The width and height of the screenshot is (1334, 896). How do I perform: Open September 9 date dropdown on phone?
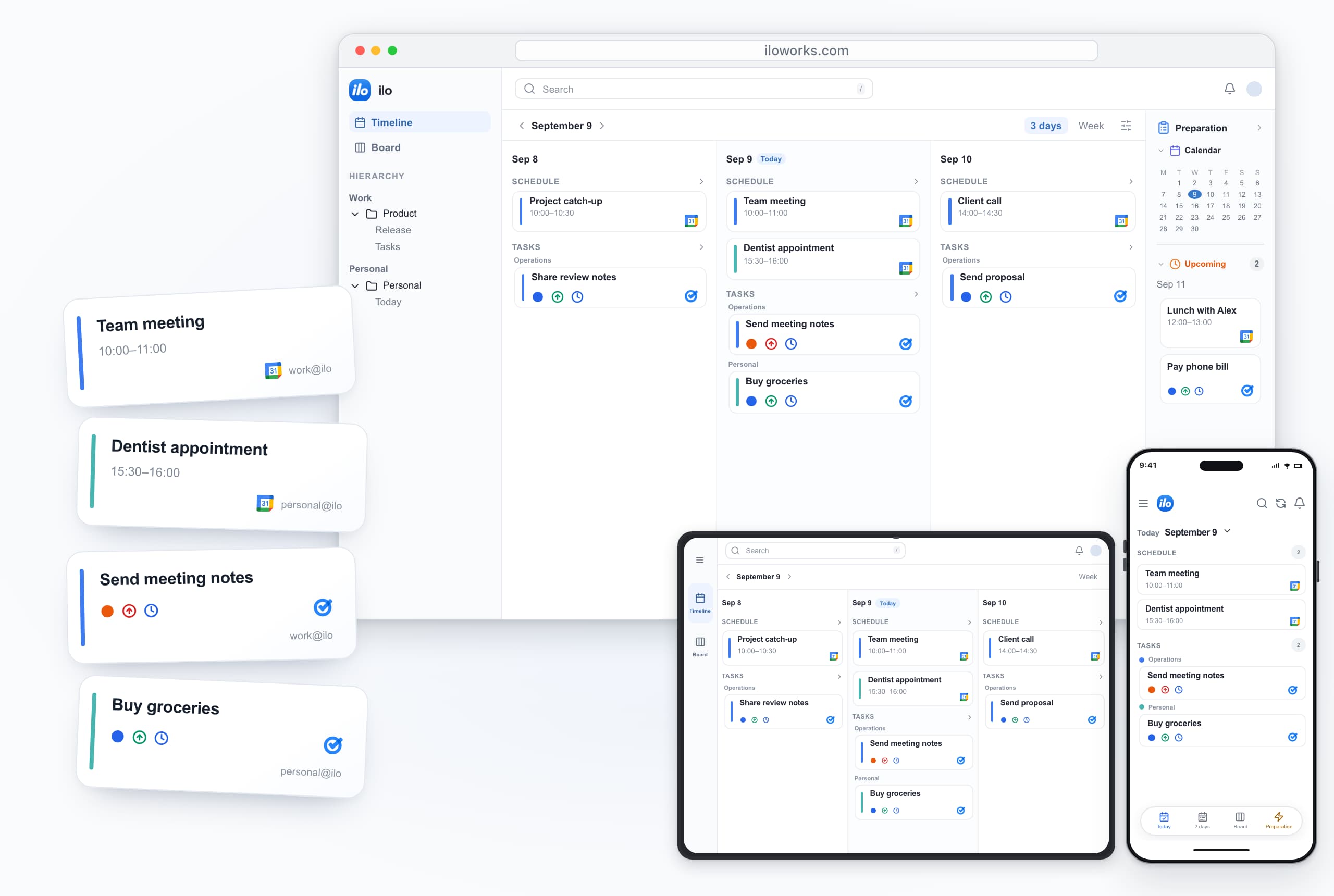coord(1227,531)
